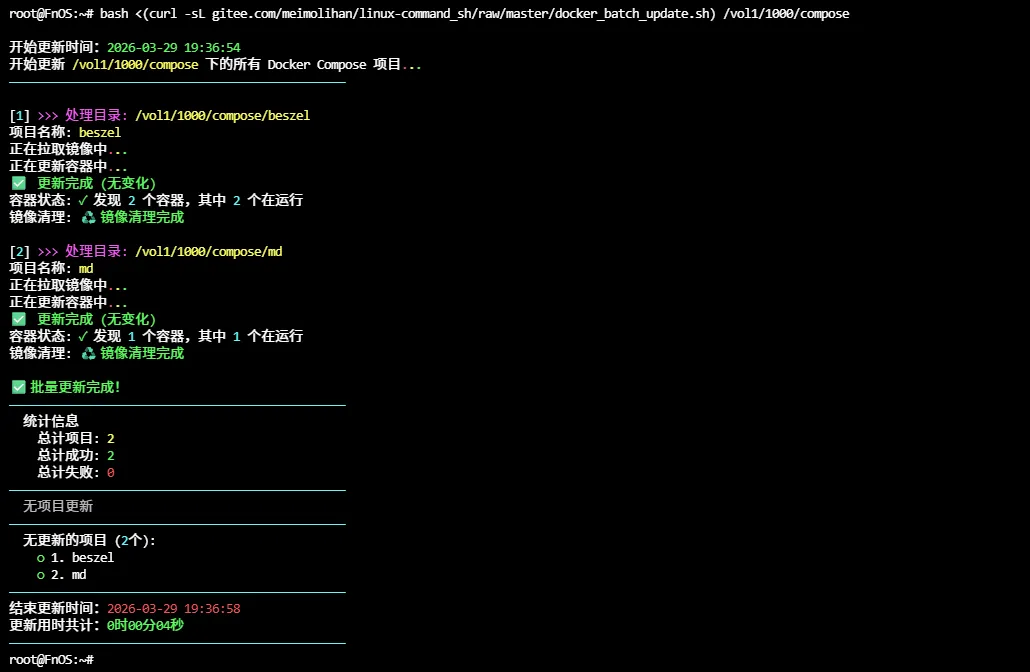Click the red end timestamp 2026-03-29 19:36:58
The width and height of the screenshot is (1030, 672).
tap(173, 609)
